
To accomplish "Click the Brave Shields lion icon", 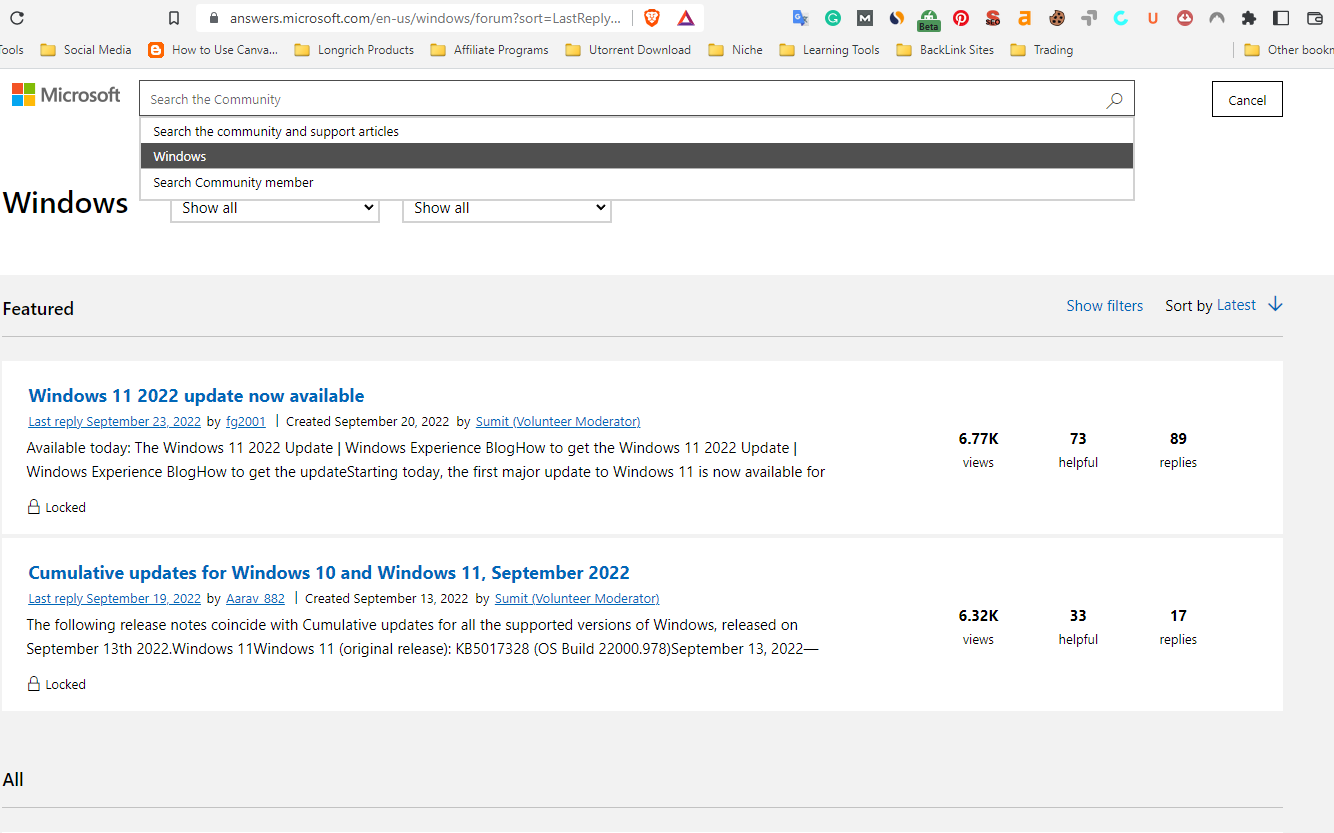I will [x=652, y=18].
